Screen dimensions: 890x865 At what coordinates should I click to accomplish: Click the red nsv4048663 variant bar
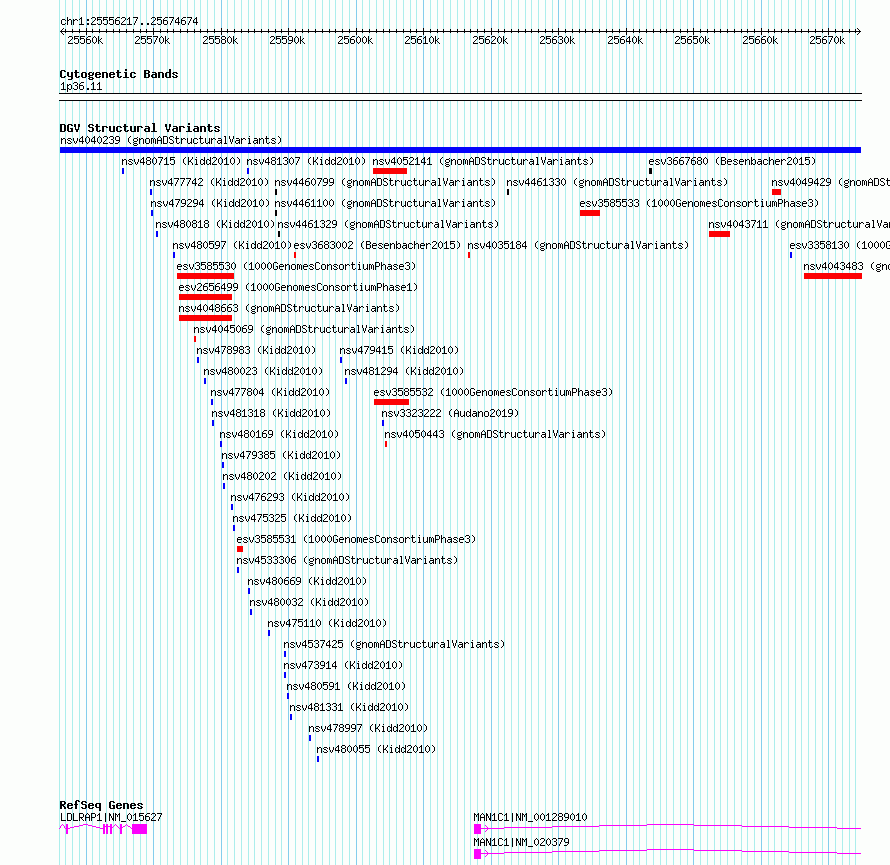pyautogui.click(x=205, y=318)
